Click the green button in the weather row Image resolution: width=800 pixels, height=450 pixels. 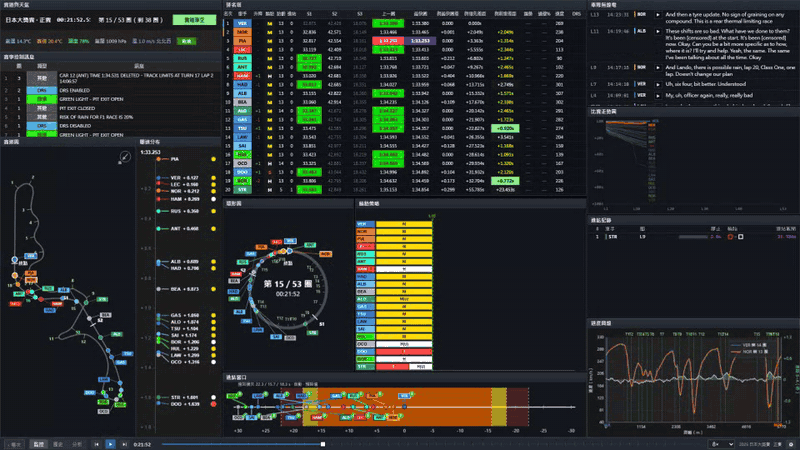click(x=186, y=41)
